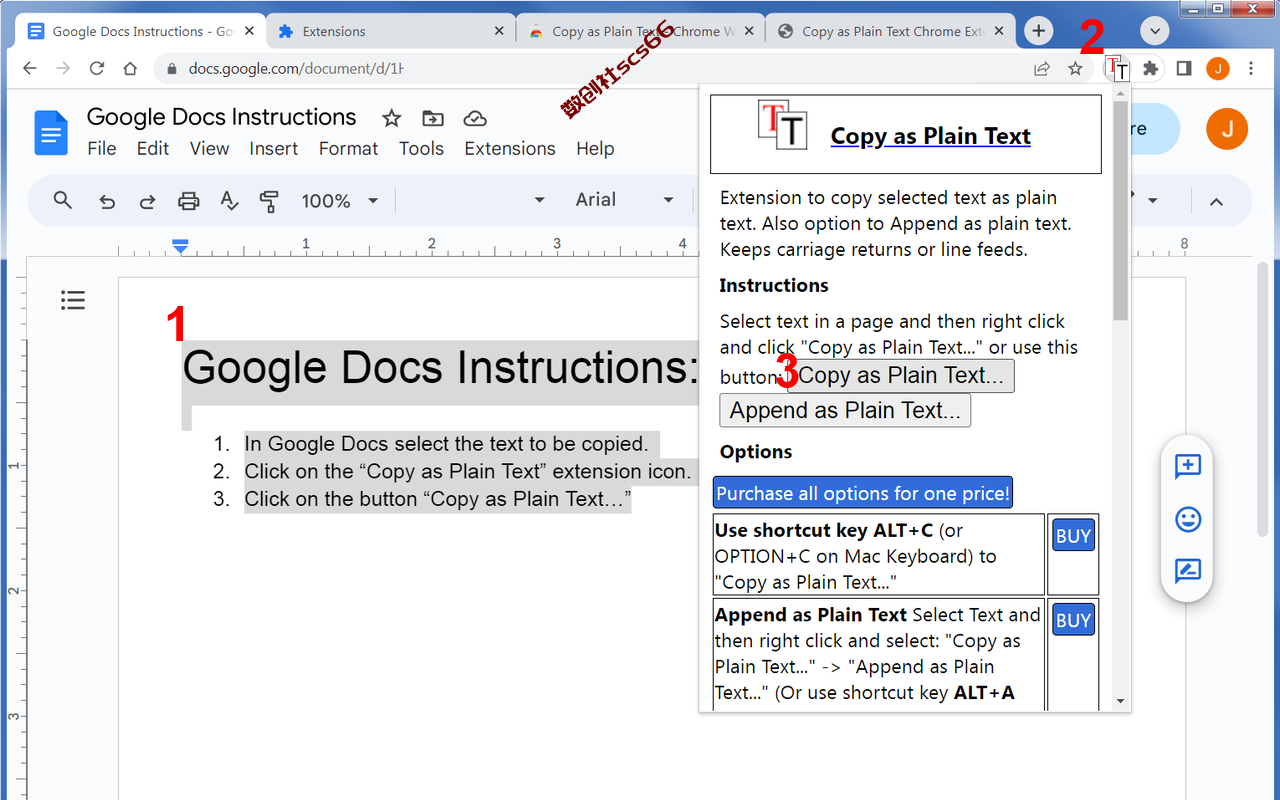Open the Chrome three-dot menu

(x=1251, y=69)
